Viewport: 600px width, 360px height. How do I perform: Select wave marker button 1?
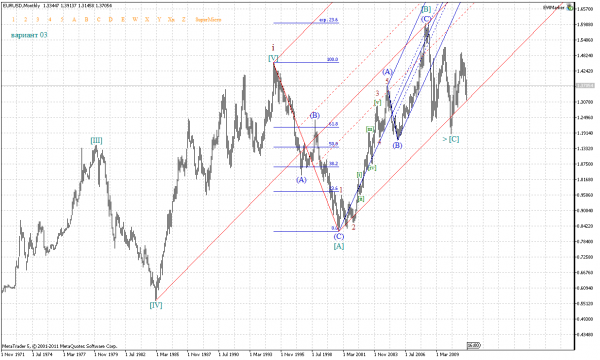[x=13, y=20]
